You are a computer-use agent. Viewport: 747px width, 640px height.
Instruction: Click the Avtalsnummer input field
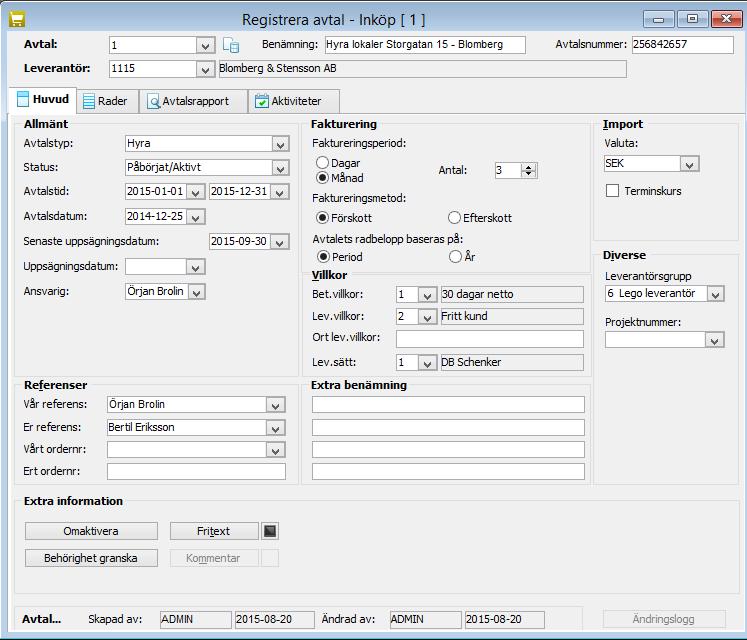point(683,45)
